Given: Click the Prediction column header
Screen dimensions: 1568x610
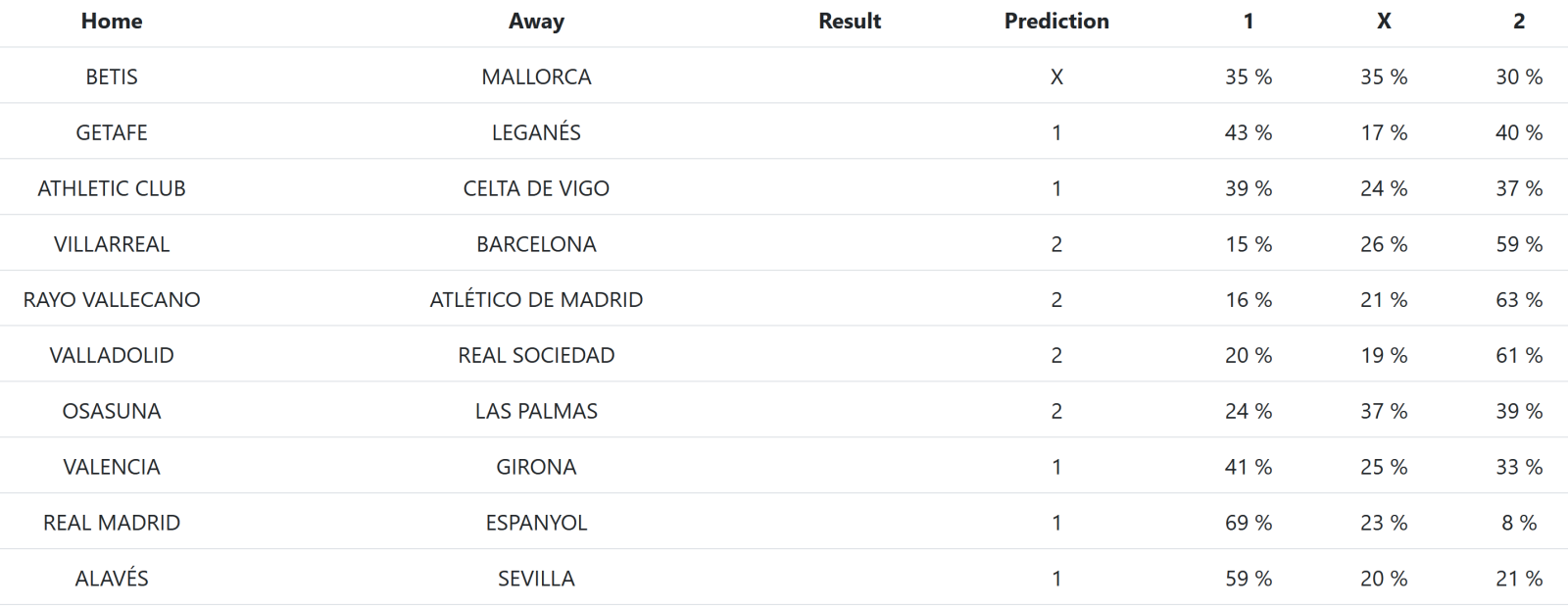Looking at the screenshot, I should point(1056,22).
